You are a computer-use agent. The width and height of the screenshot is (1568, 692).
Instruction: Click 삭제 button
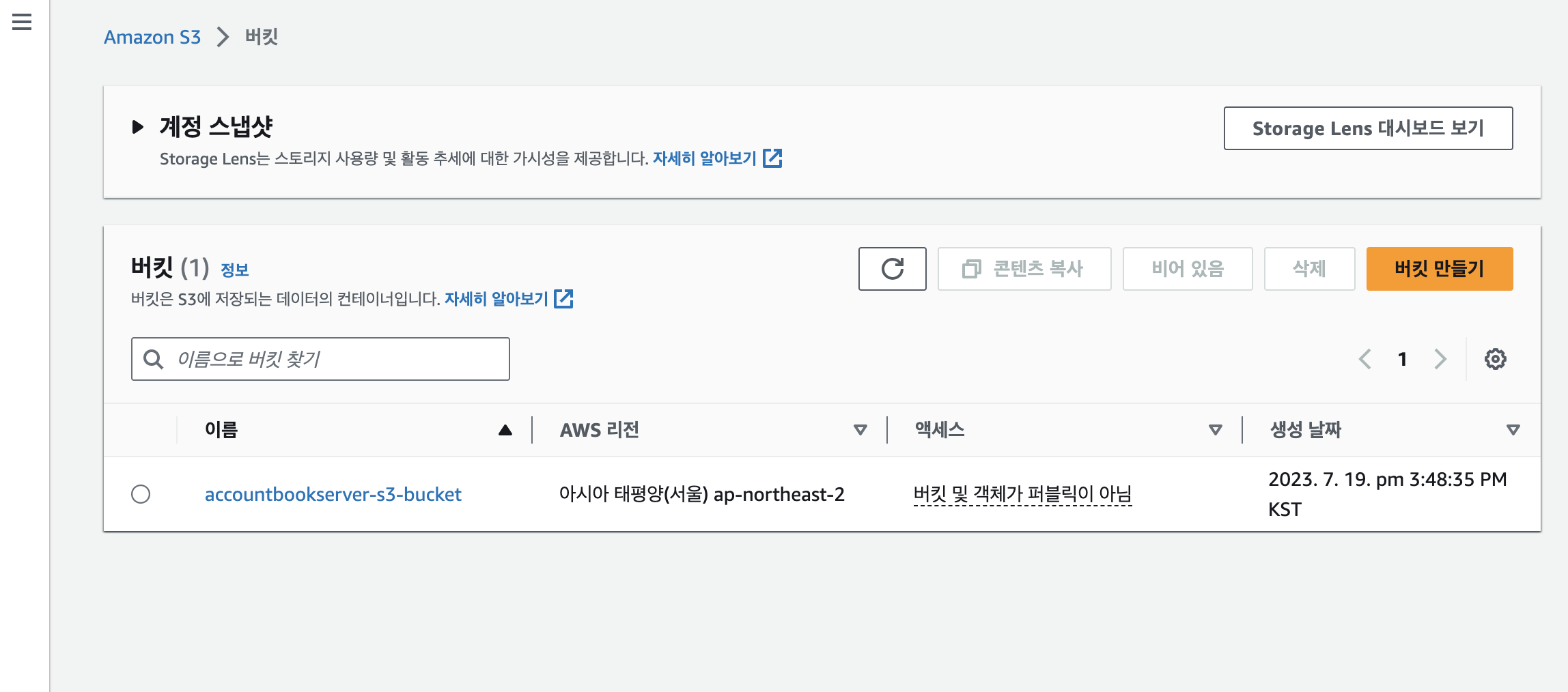tap(1309, 269)
